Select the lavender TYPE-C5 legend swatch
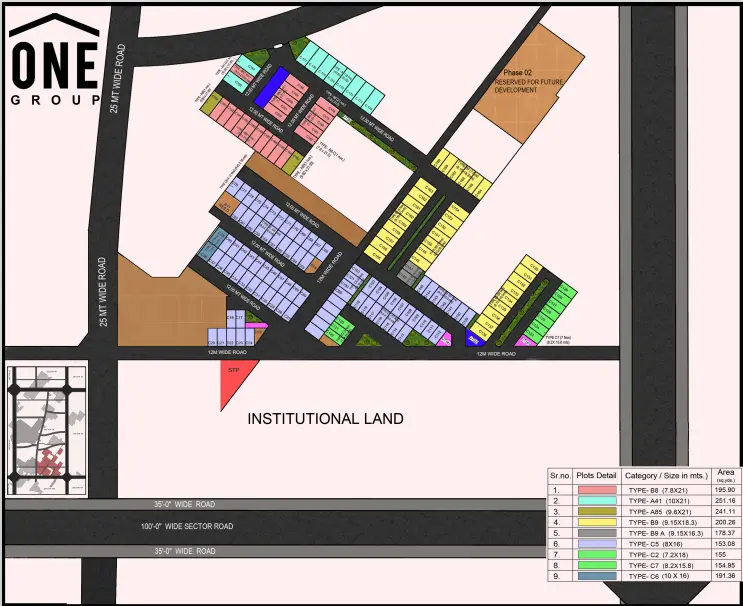743x606 pixels. (x=597, y=546)
